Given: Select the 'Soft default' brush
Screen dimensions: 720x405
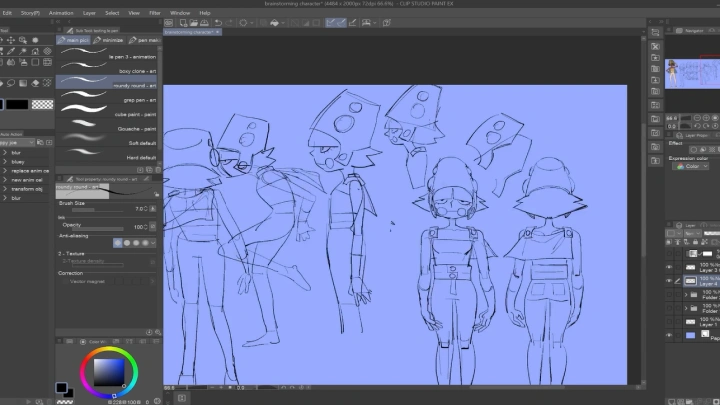Looking at the screenshot, I should (x=107, y=140).
